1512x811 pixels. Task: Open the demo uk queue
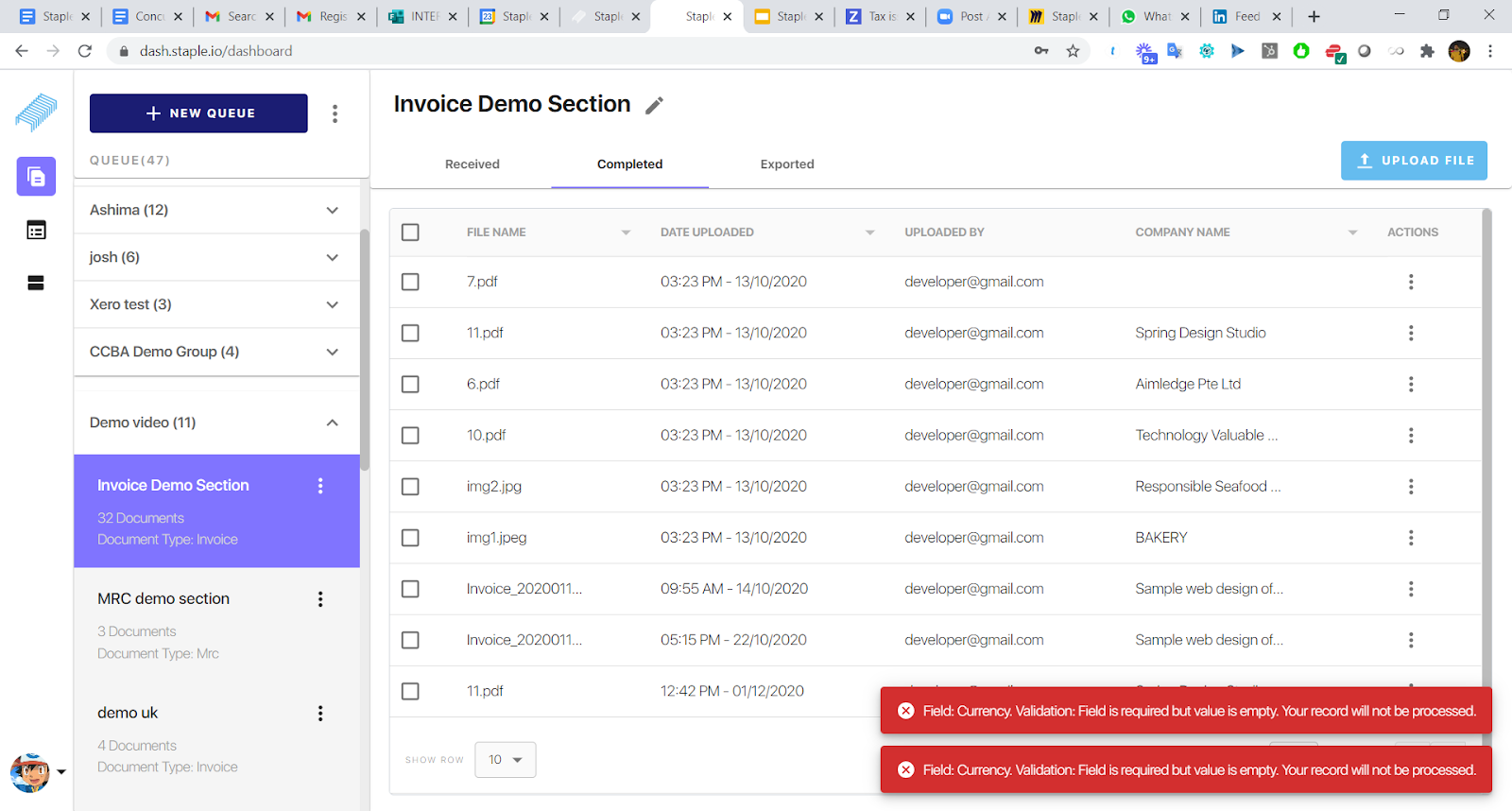coord(216,739)
